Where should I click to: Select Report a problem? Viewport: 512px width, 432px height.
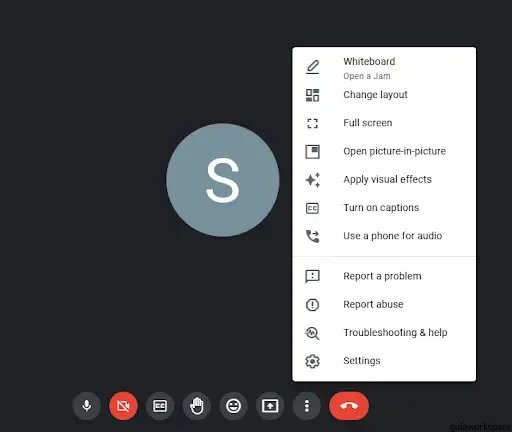384,276
